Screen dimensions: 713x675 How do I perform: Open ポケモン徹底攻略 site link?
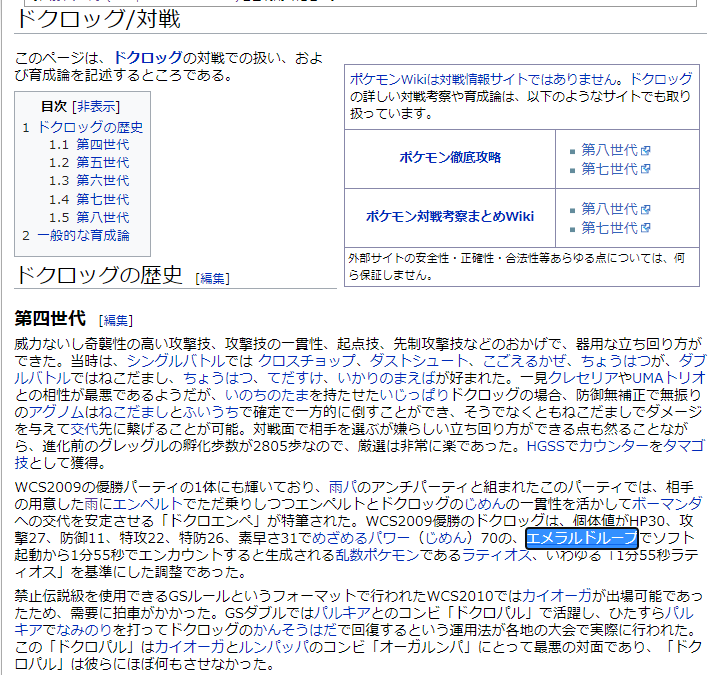450,157
